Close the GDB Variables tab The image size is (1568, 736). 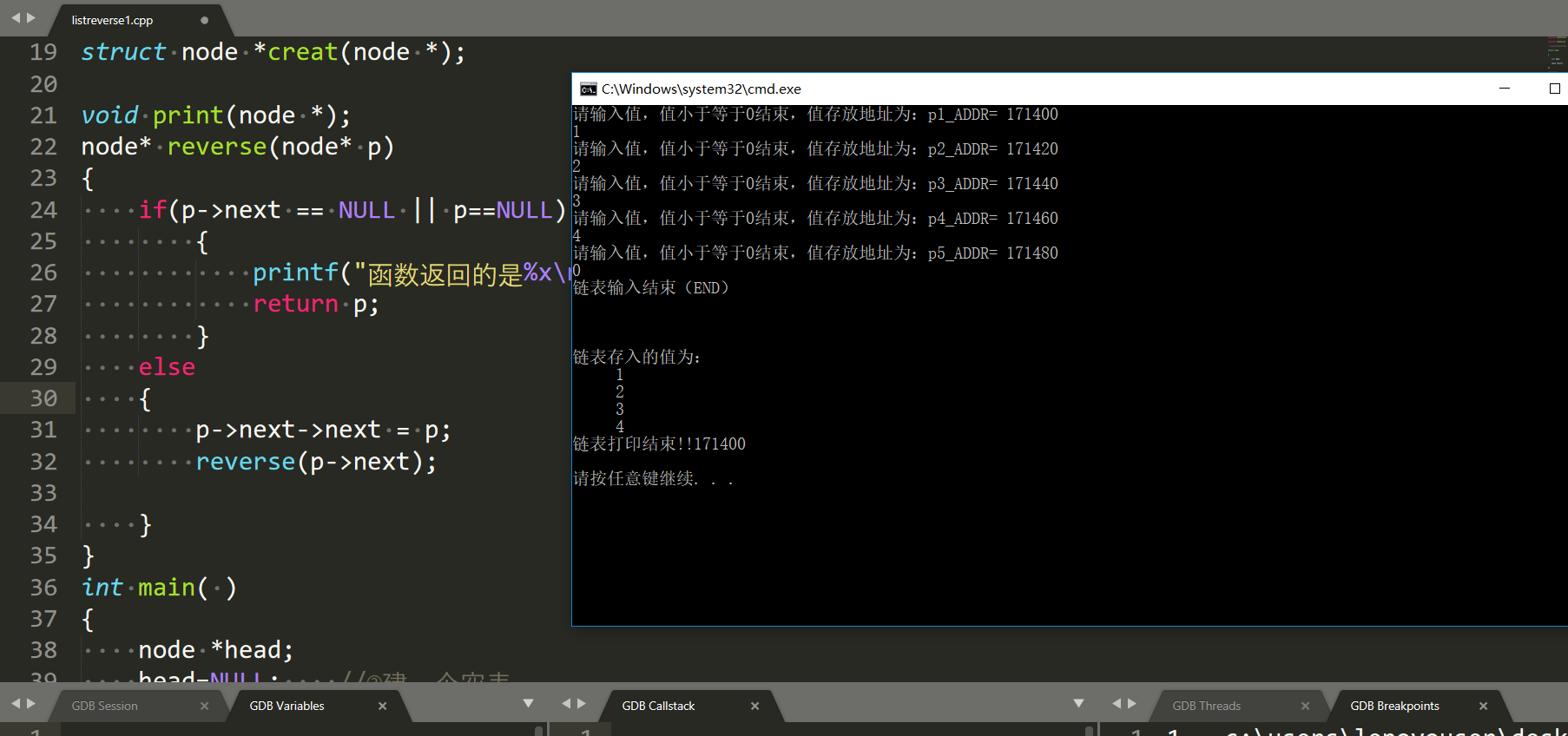pos(382,706)
